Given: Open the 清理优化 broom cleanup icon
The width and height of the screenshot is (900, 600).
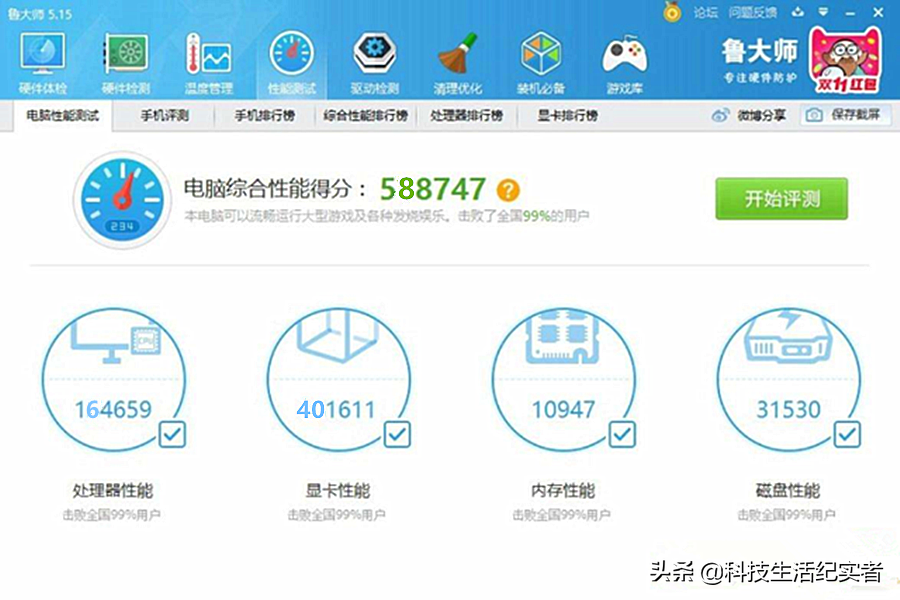Looking at the screenshot, I should click(458, 60).
